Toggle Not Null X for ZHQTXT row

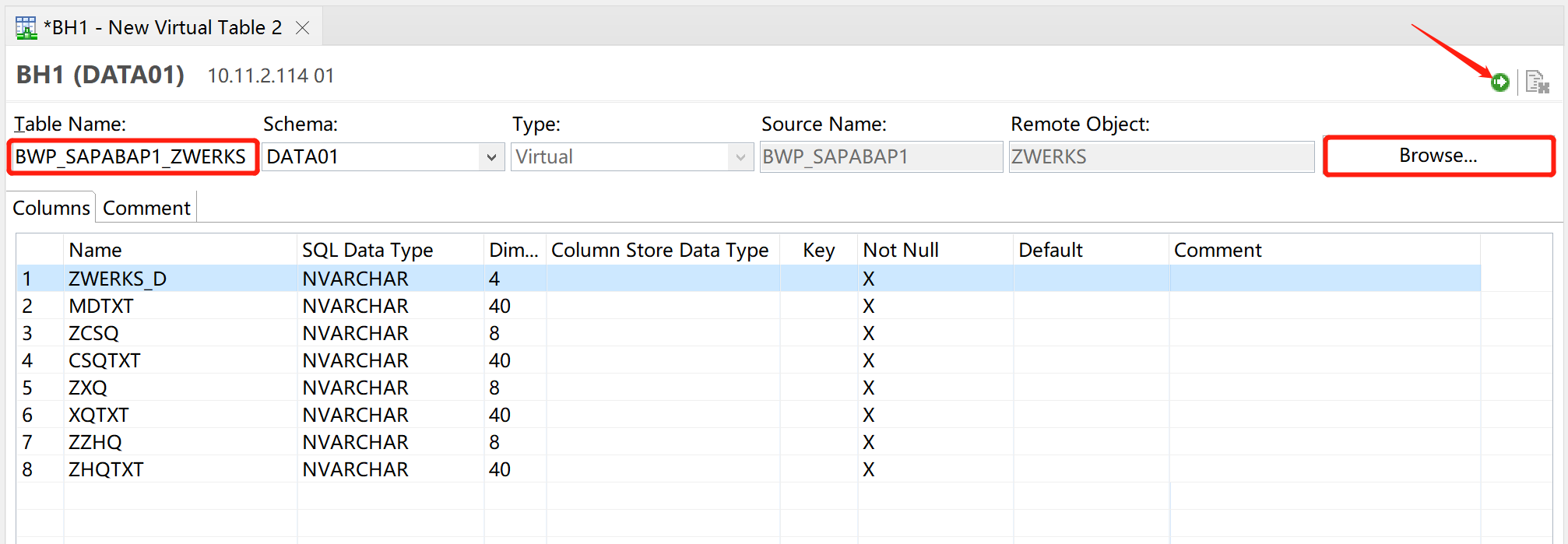tap(869, 469)
